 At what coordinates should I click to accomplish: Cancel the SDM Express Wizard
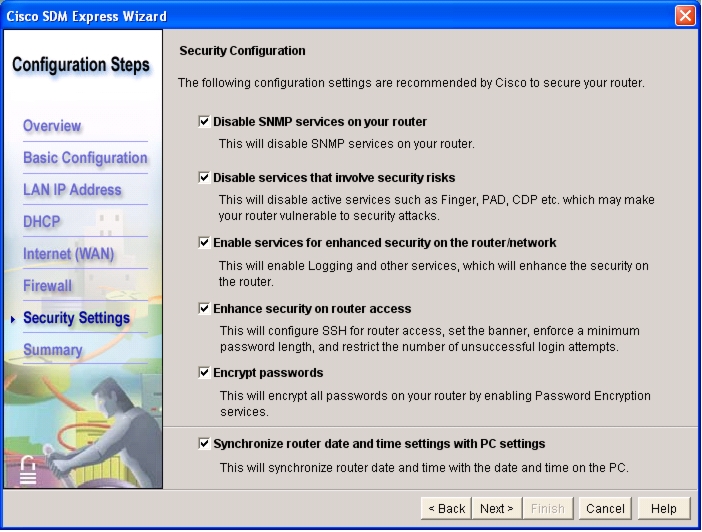(x=605, y=509)
